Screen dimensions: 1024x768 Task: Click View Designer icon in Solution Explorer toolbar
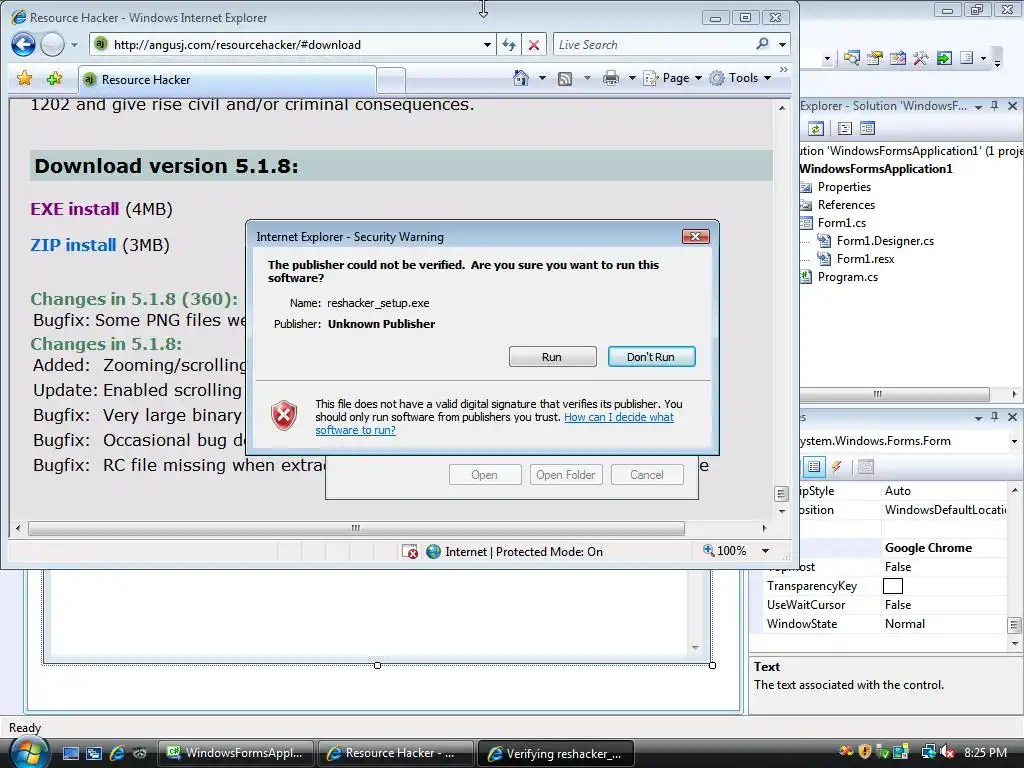point(867,129)
